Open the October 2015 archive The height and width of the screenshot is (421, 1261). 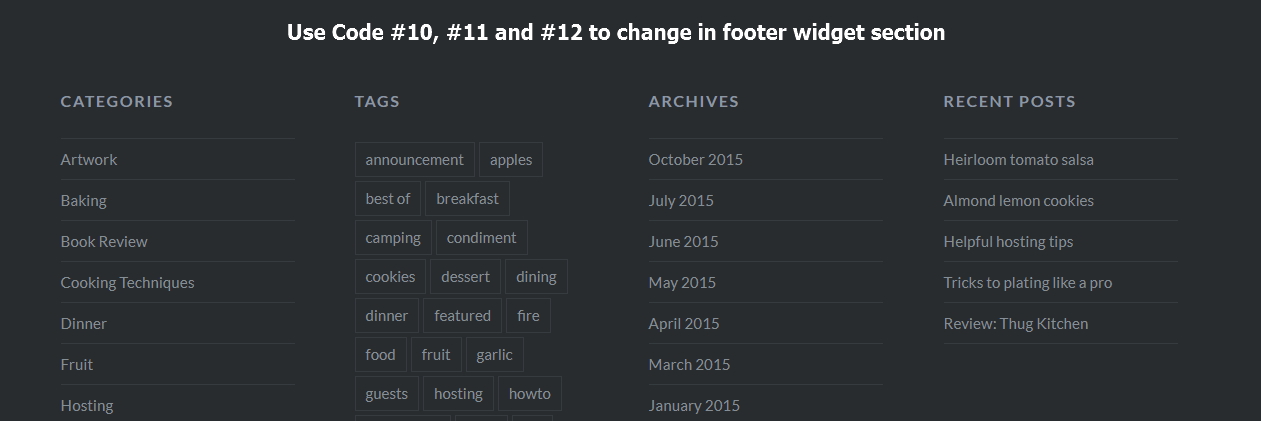pyautogui.click(x=695, y=159)
